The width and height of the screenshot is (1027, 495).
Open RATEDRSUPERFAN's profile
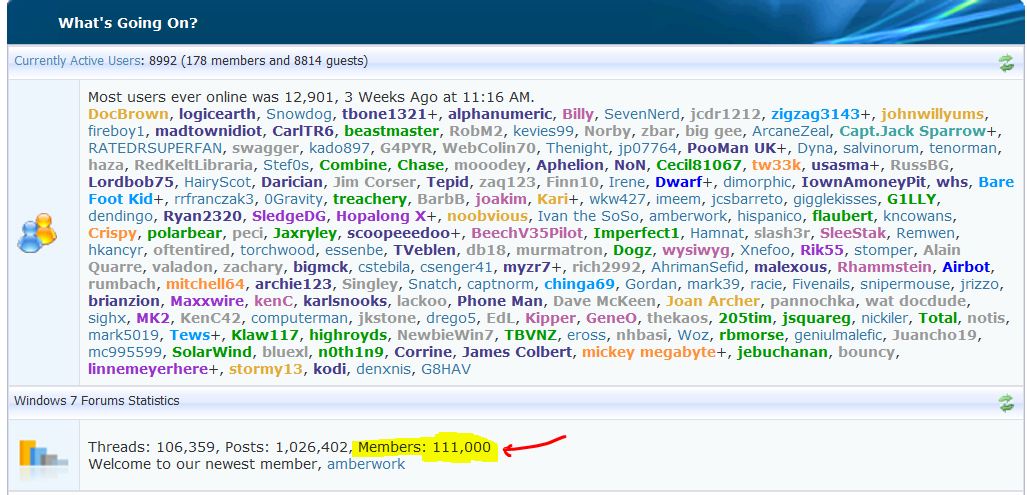pos(154,148)
